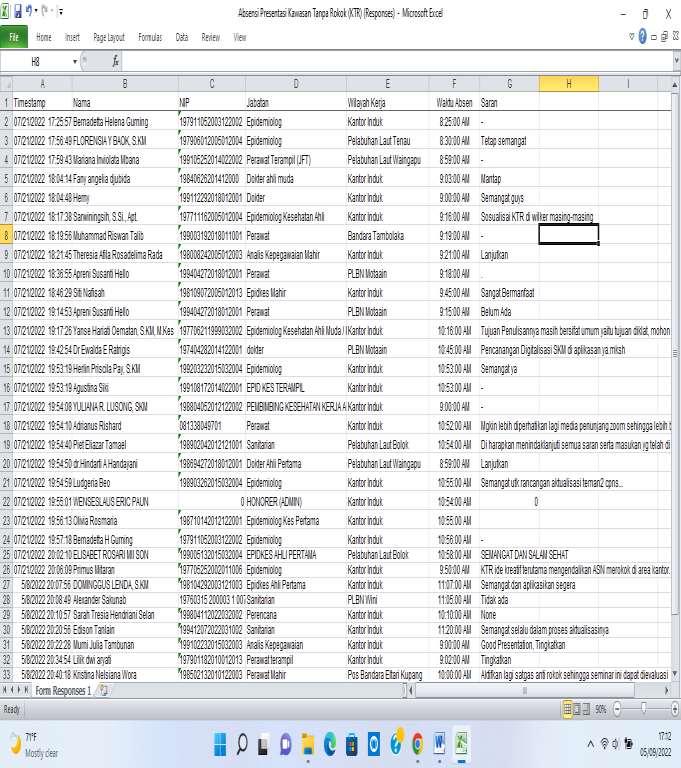Image resolution: width=681 pixels, height=768 pixels.
Task: Click the zoom out minus button
Action: click(x=617, y=708)
